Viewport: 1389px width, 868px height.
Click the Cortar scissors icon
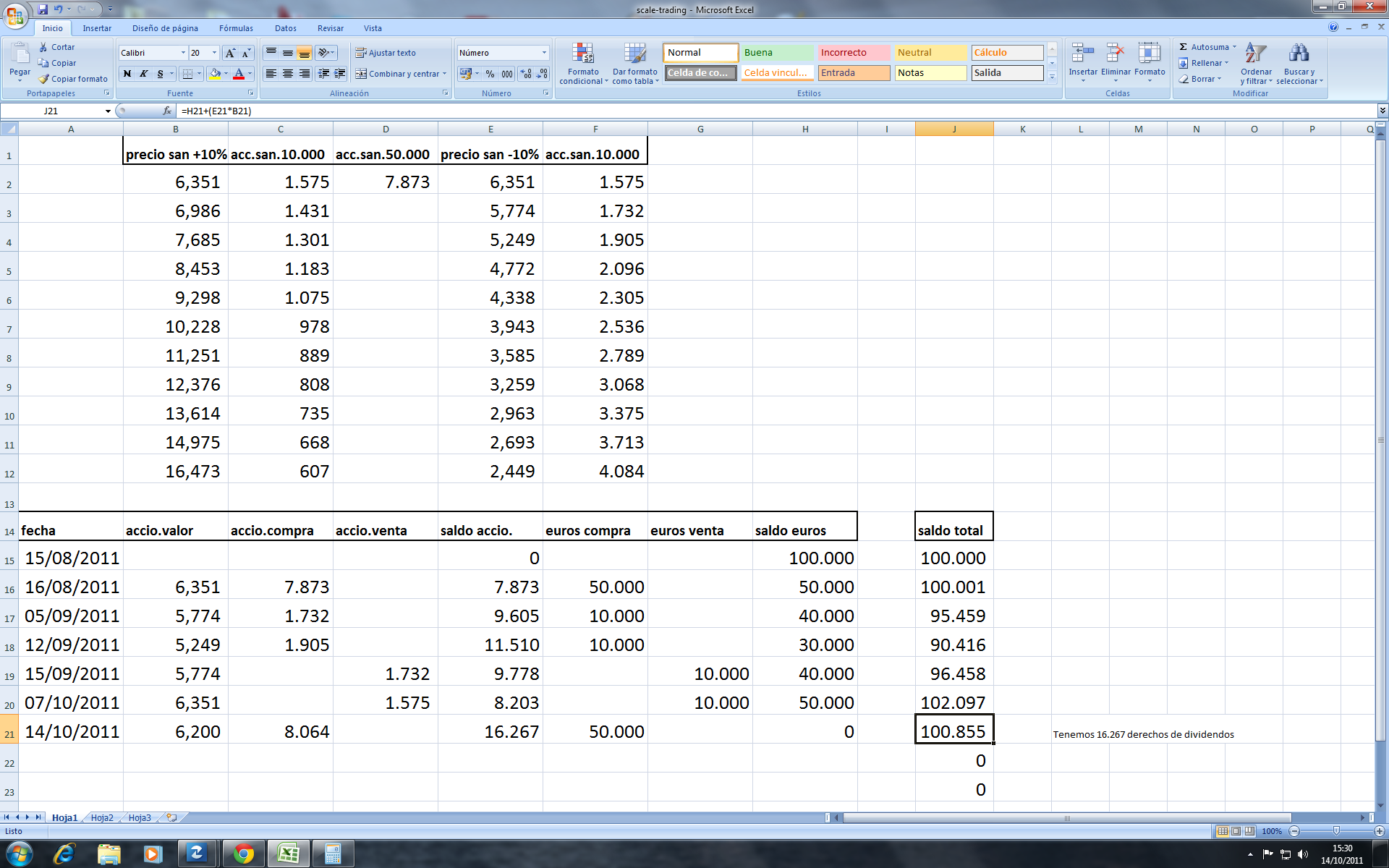(43, 47)
